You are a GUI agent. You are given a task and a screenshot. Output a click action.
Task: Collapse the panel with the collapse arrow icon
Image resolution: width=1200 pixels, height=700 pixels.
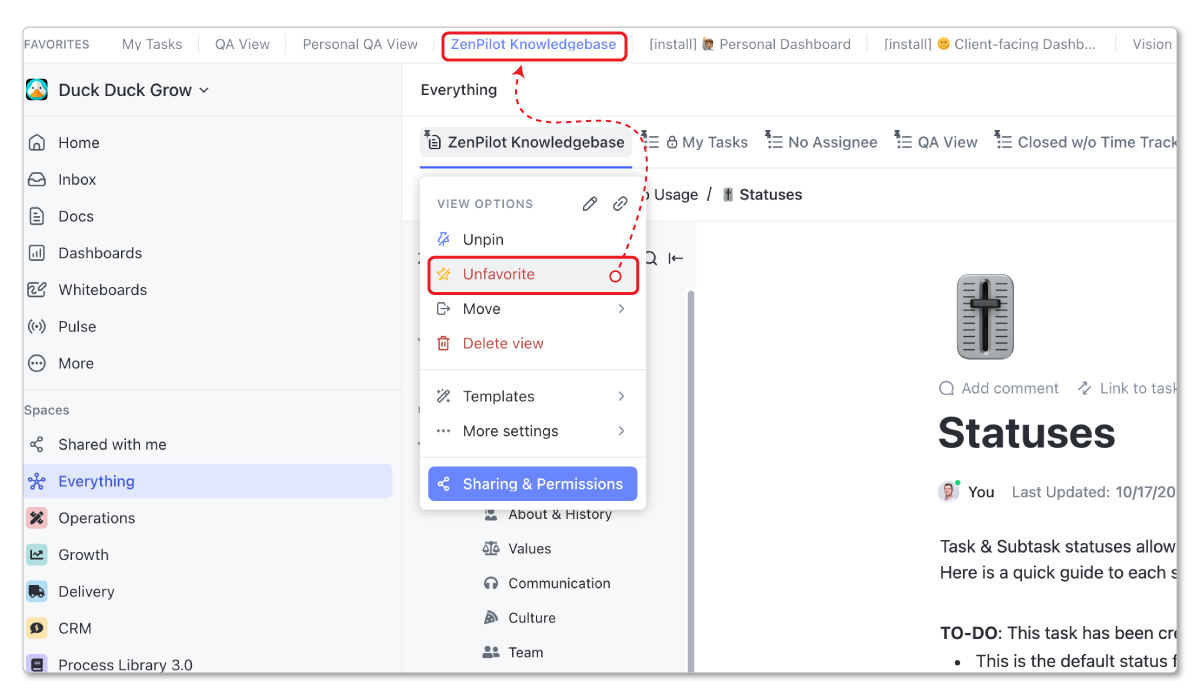pyautogui.click(x=675, y=258)
